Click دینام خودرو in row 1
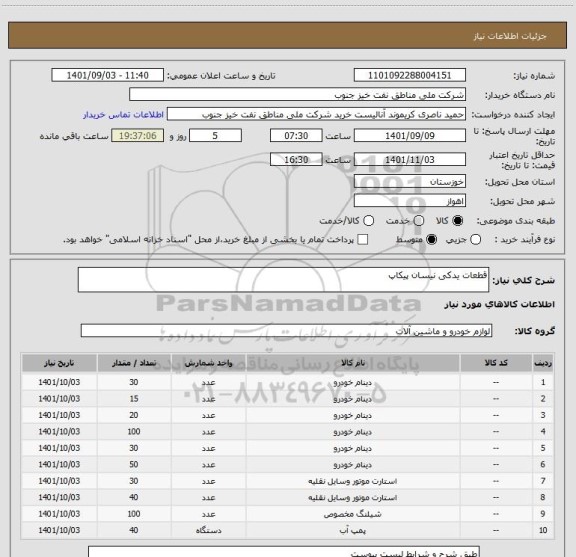The image size is (576, 557). 353,382
